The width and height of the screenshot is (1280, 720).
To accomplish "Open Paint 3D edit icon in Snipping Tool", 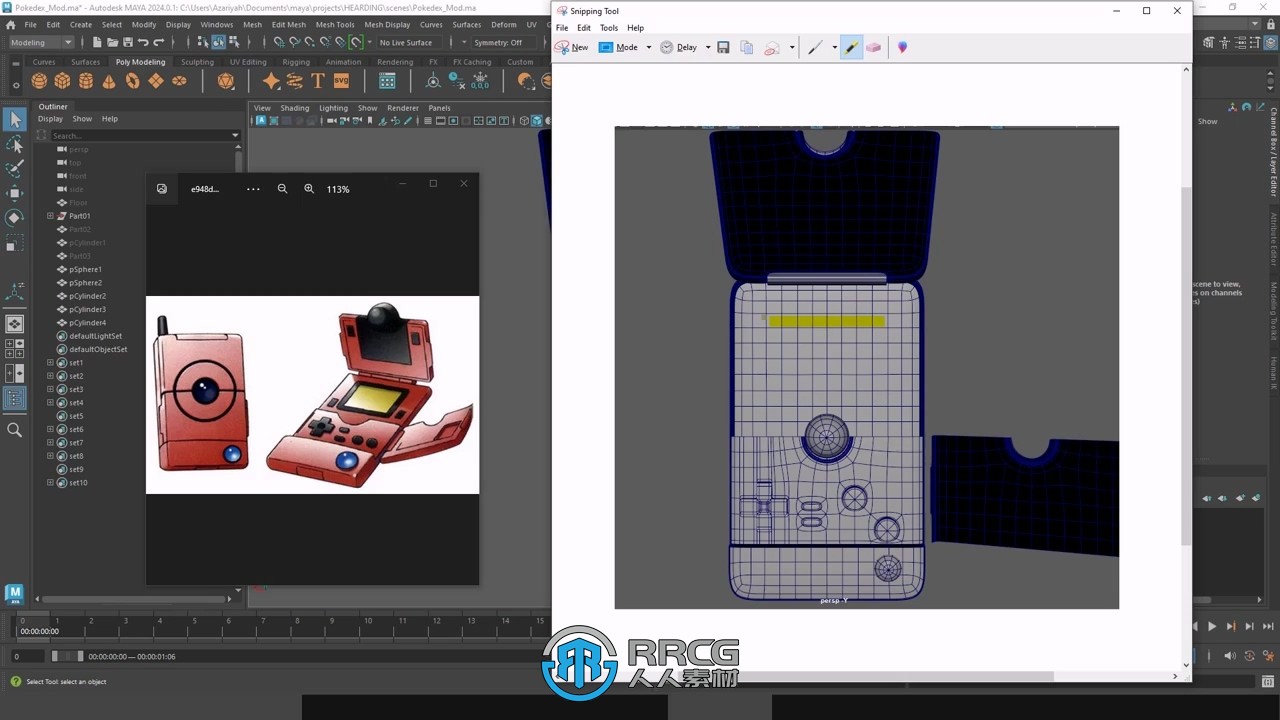I will (x=902, y=47).
